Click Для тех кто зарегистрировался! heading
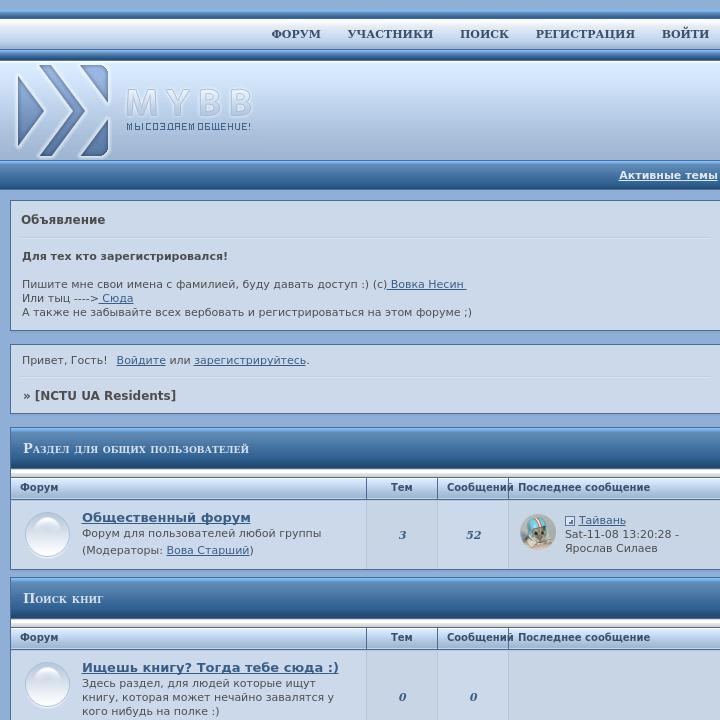Screen dimensions: 720x720 click(x=124, y=256)
